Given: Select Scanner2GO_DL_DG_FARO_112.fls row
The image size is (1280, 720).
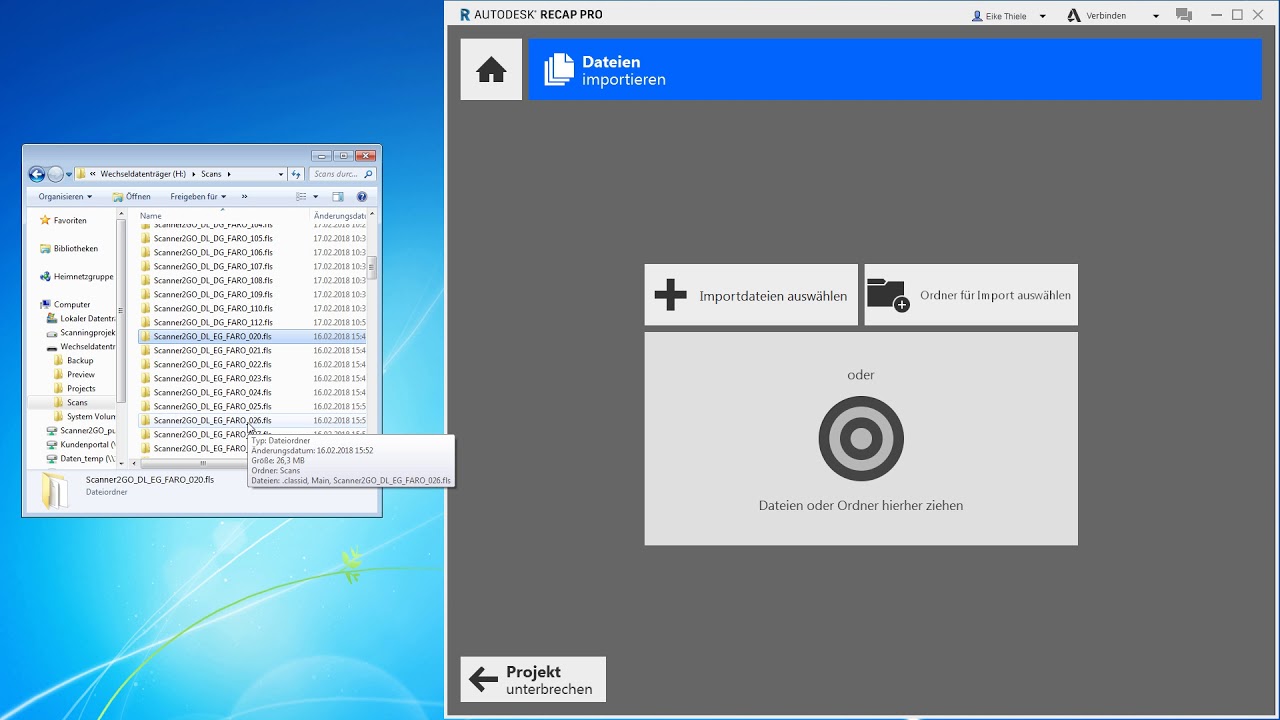Looking at the screenshot, I should coord(253,323).
